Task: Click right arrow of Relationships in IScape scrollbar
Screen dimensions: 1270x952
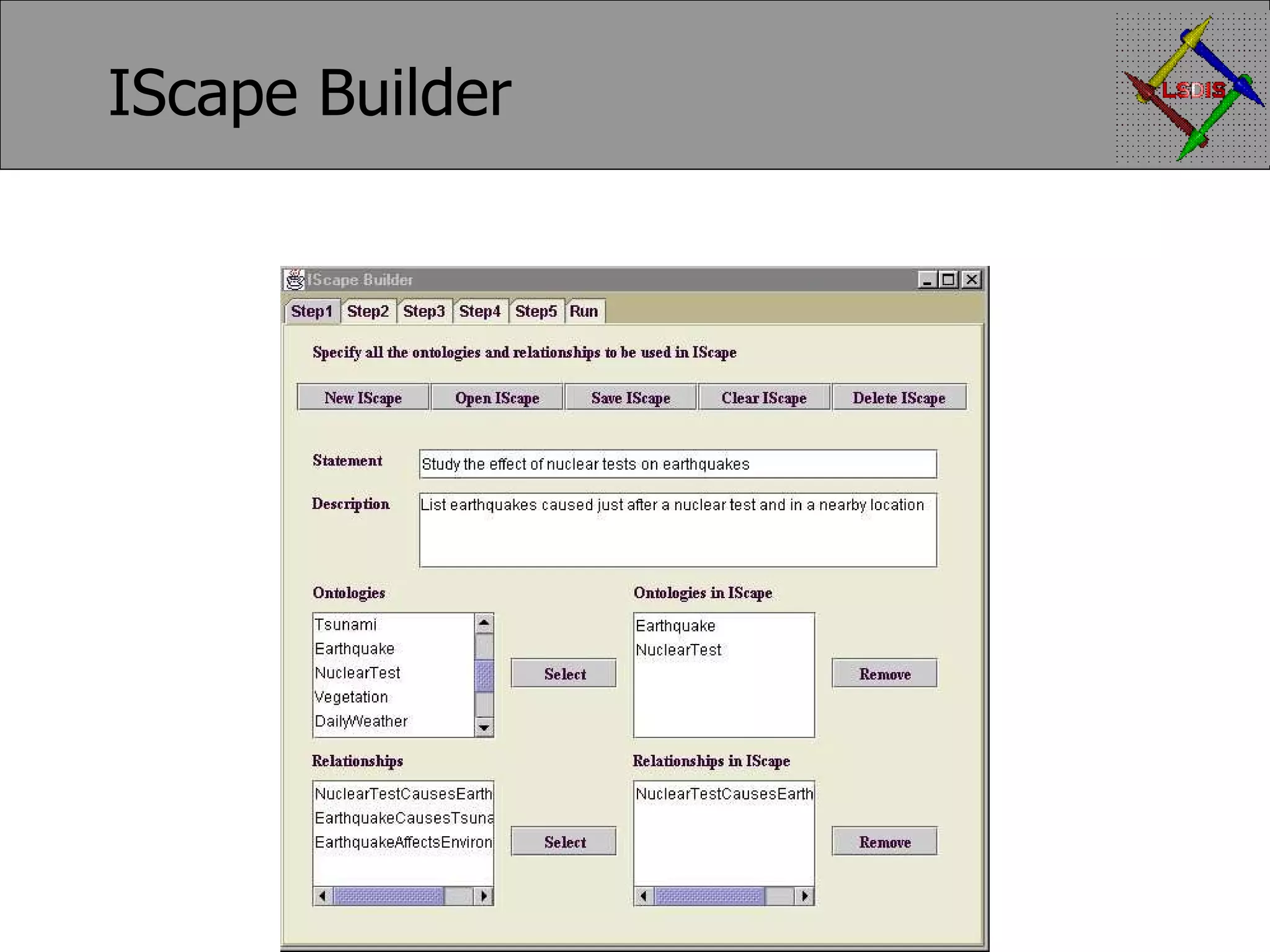Action: (x=804, y=896)
